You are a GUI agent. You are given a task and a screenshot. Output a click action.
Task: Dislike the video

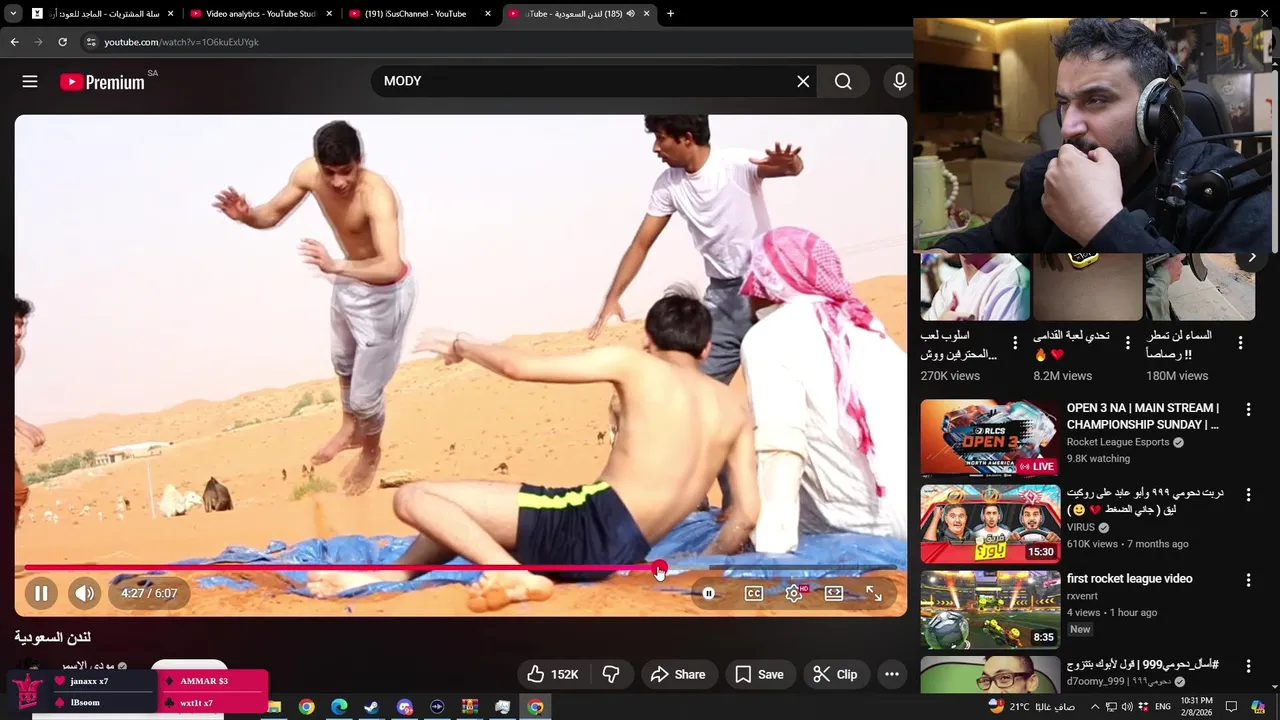[x=611, y=674]
